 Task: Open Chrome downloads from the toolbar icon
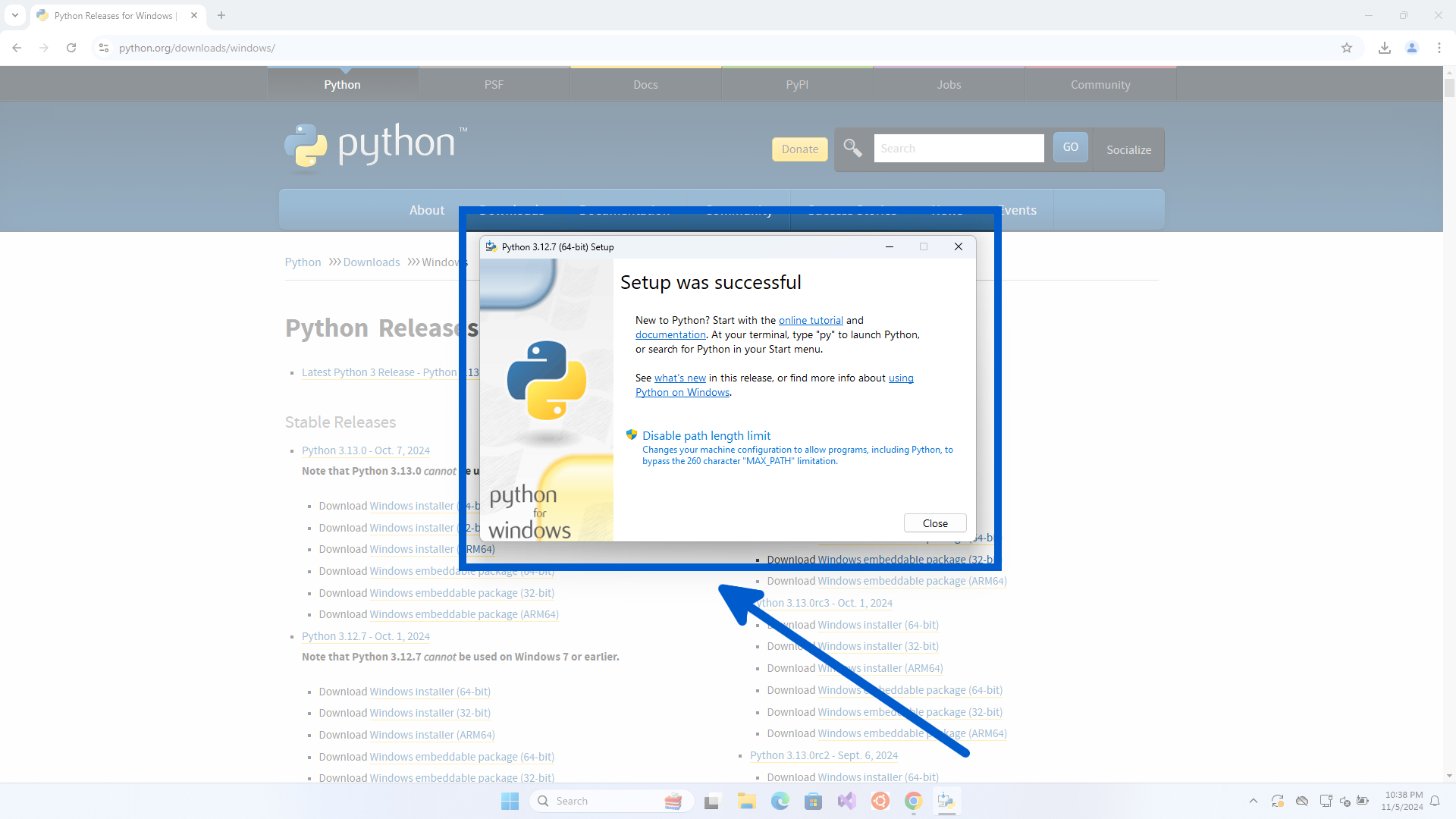click(x=1384, y=47)
